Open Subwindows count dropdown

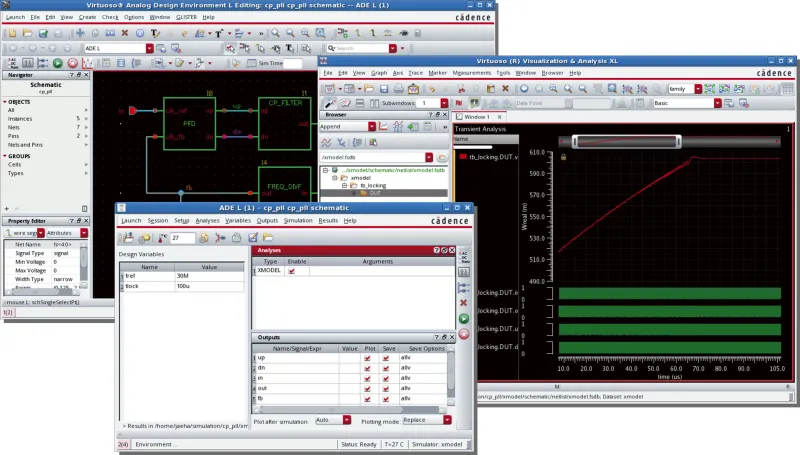(444, 103)
